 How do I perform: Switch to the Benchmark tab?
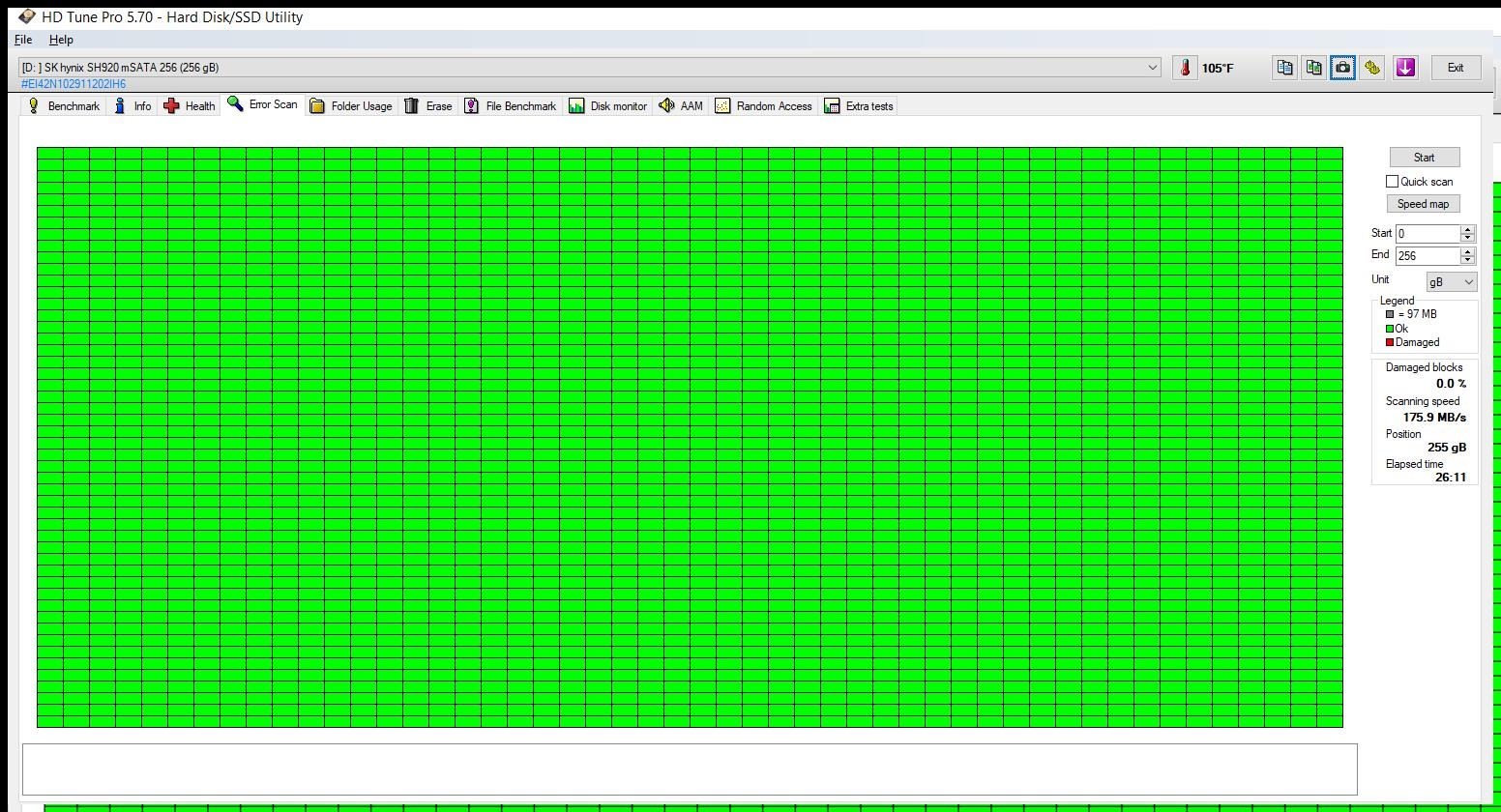[x=64, y=106]
